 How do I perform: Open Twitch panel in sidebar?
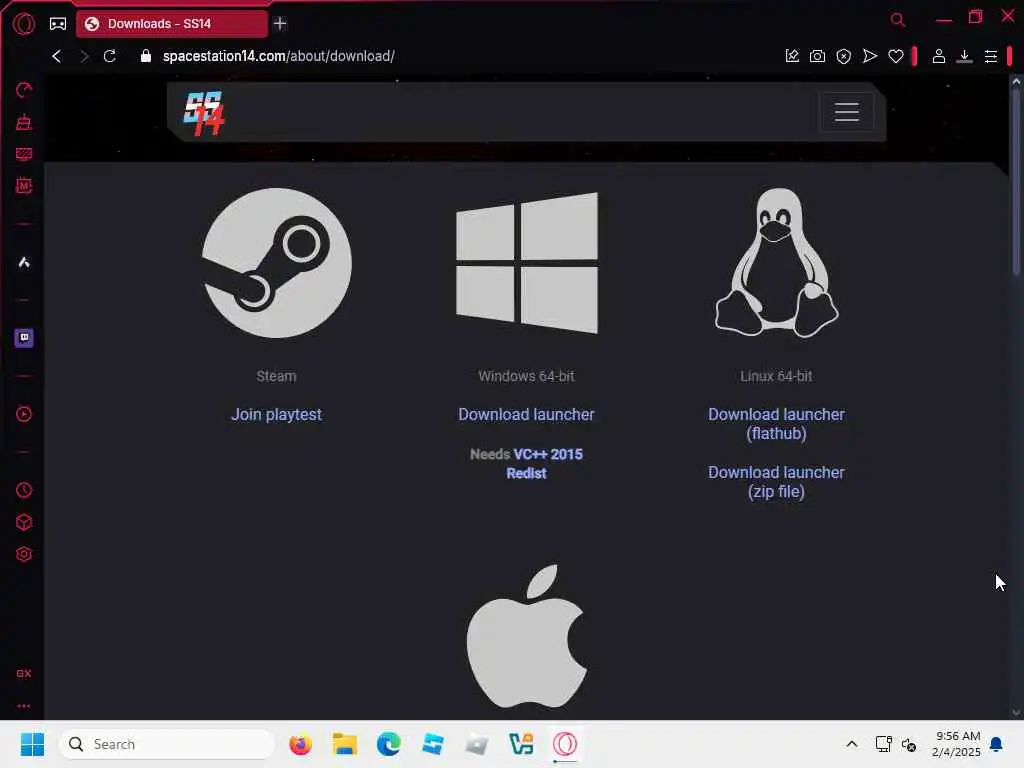tap(24, 338)
